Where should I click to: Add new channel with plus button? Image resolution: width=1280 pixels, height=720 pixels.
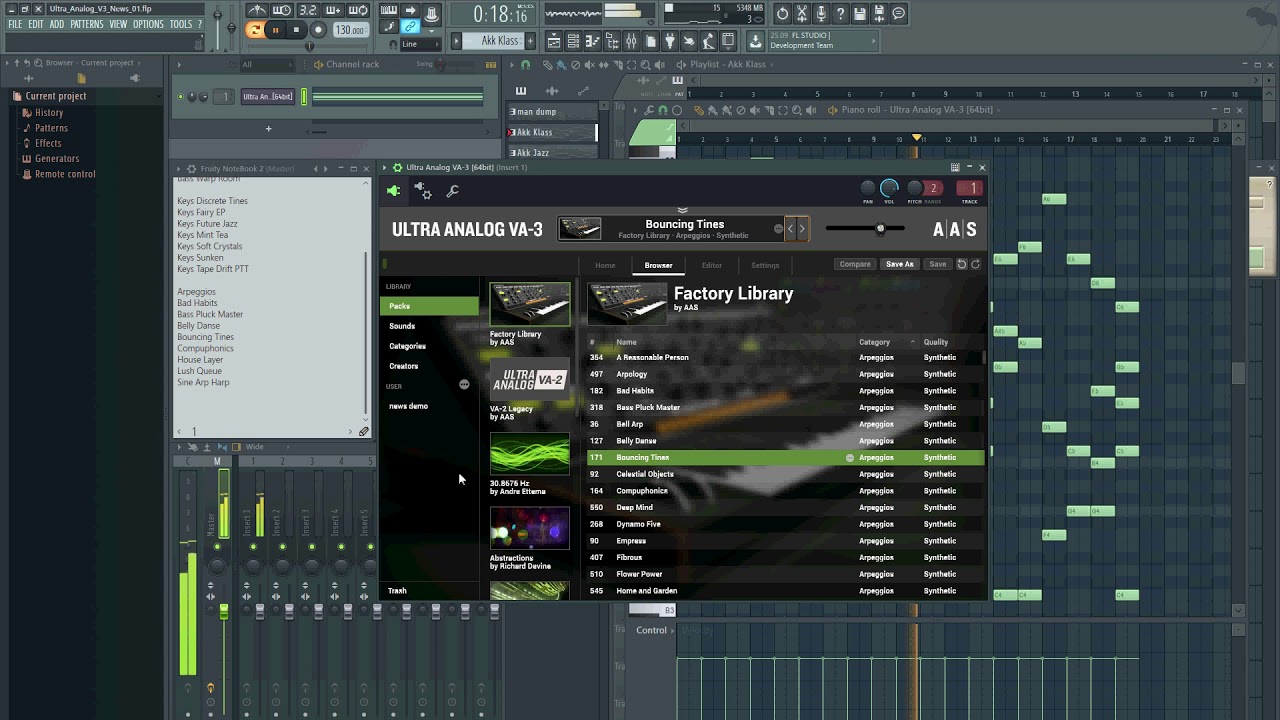pyautogui.click(x=268, y=128)
